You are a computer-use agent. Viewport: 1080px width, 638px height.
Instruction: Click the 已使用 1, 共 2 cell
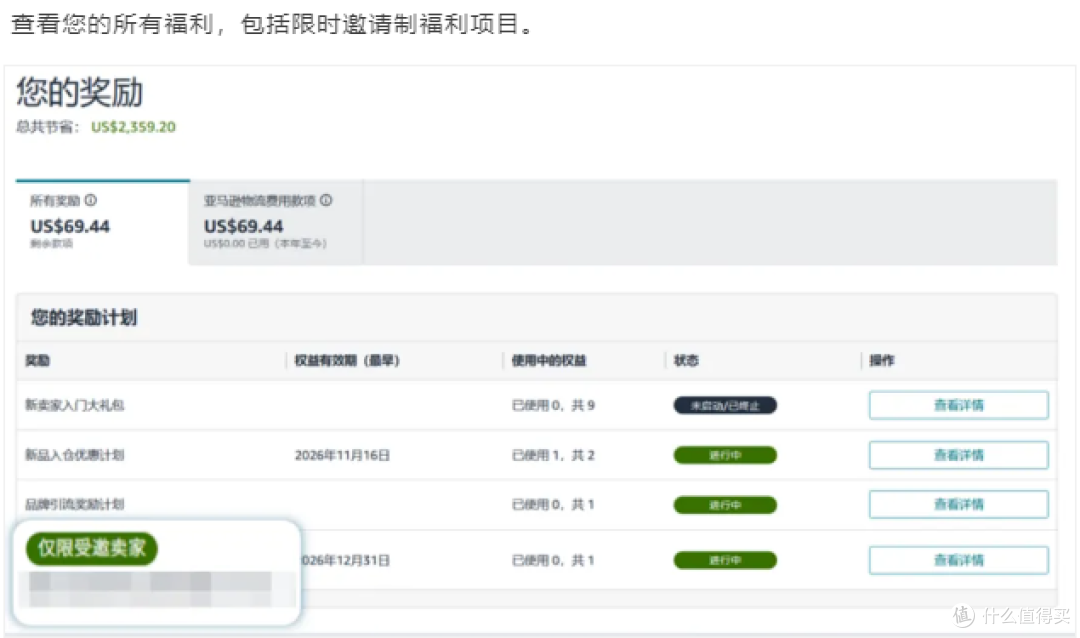pos(553,455)
